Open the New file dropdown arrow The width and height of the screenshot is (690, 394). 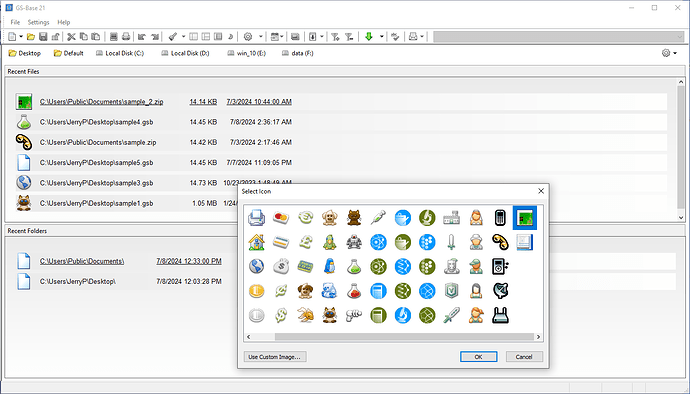tap(21, 37)
